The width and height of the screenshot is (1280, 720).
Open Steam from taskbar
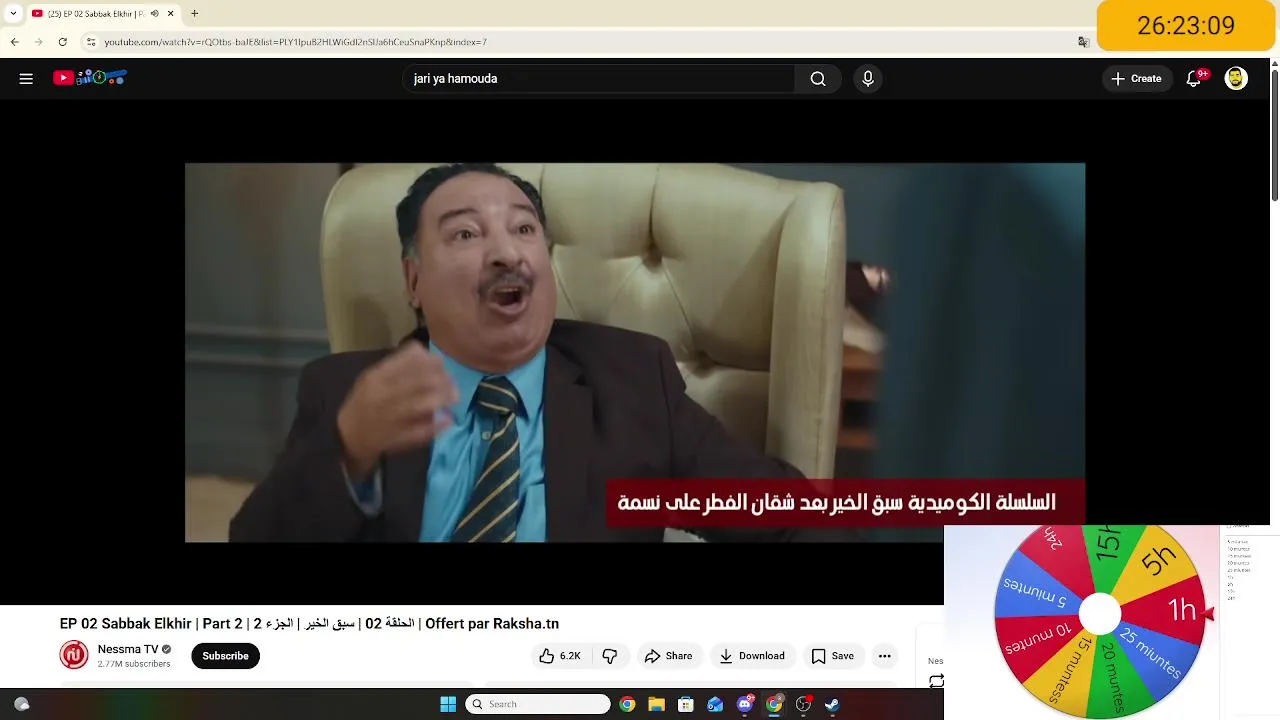point(832,704)
